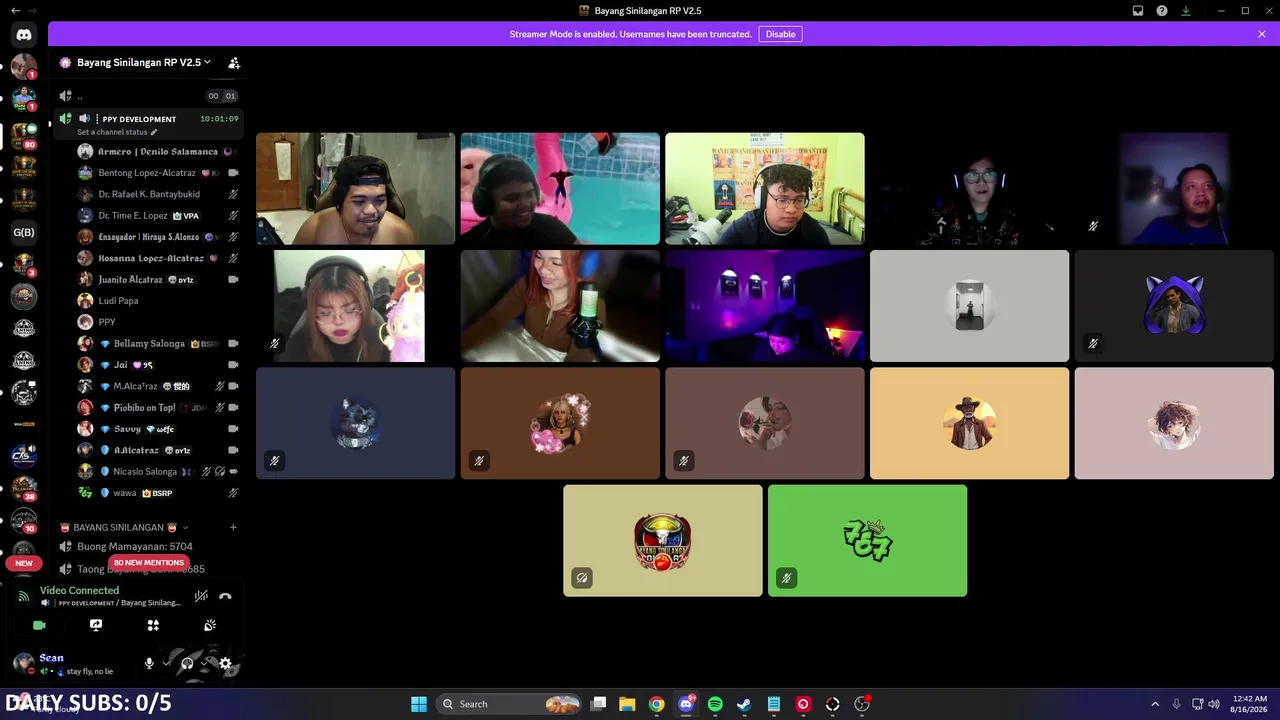Set a channel status

[x=117, y=132]
